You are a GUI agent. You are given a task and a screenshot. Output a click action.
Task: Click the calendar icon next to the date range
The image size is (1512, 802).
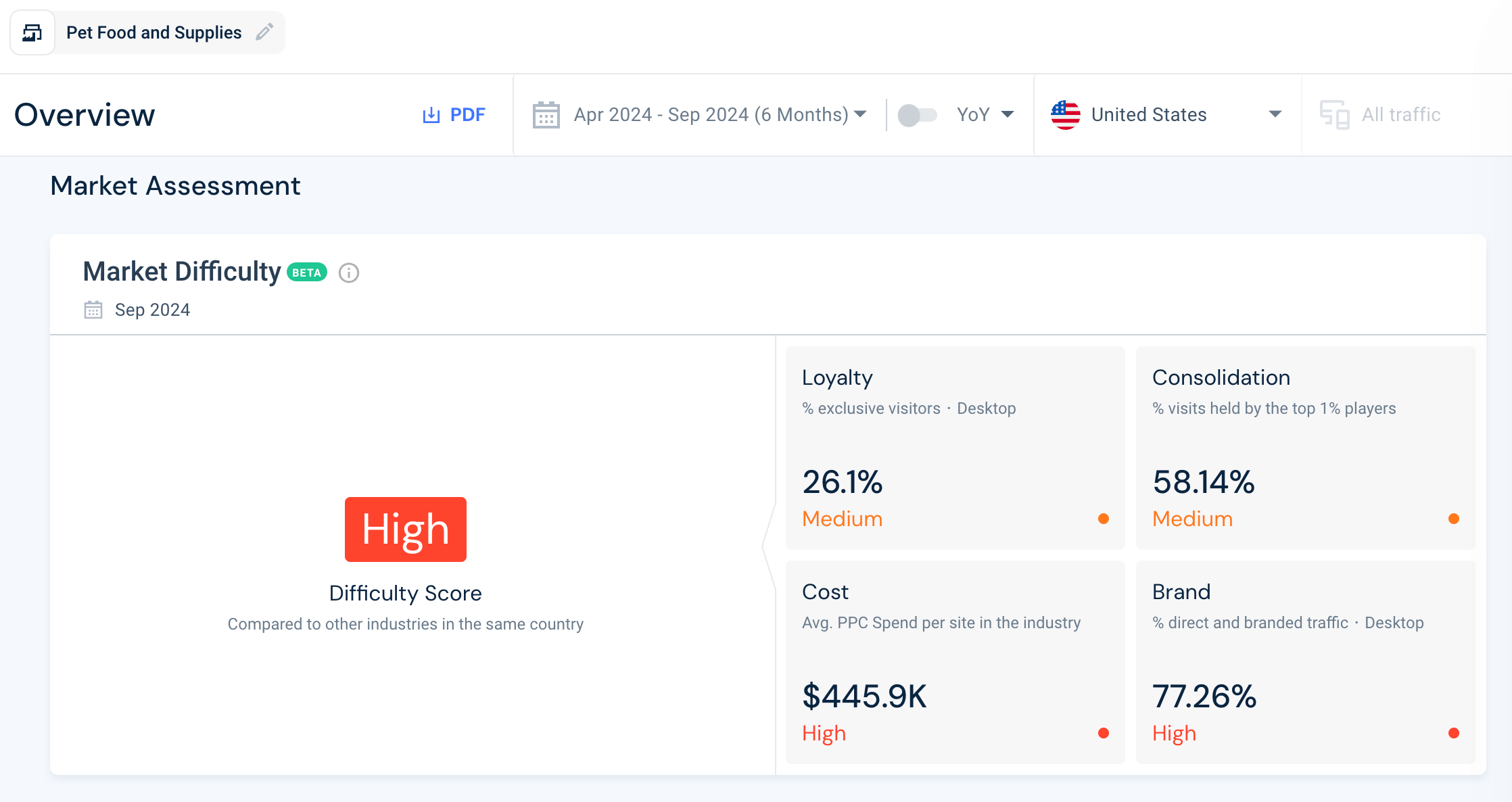pos(546,115)
